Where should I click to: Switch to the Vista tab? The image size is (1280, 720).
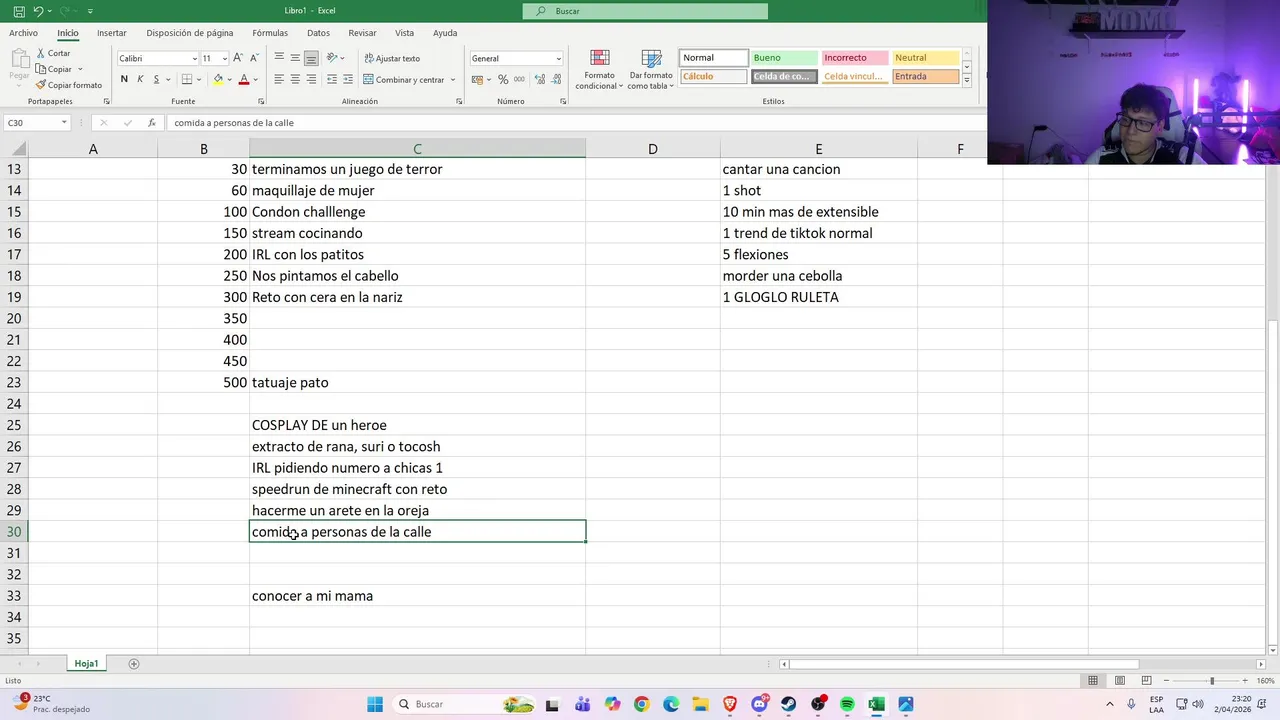(404, 33)
